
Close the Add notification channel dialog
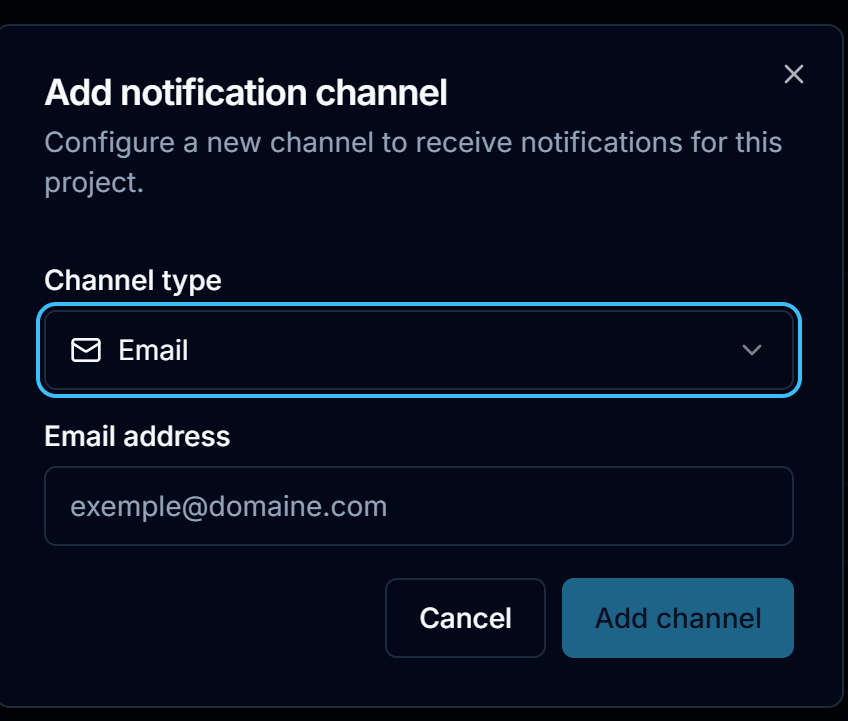[x=793, y=74]
